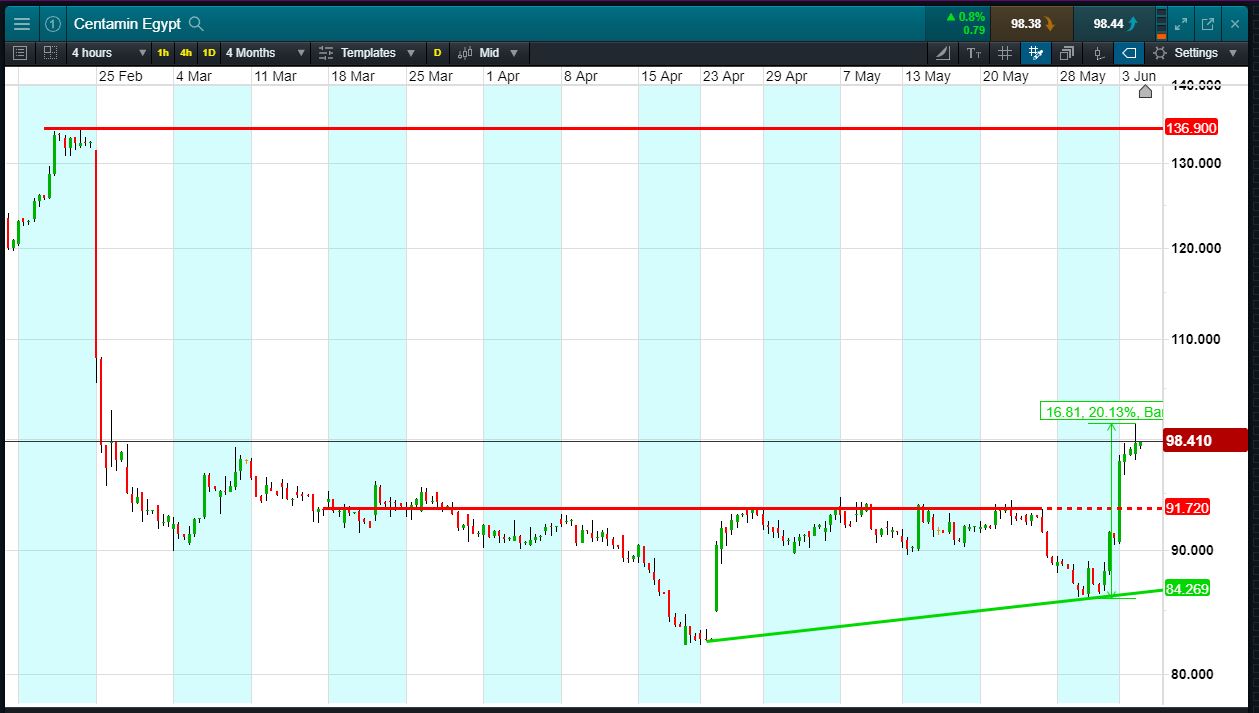The width and height of the screenshot is (1259, 713).
Task: Toggle the price label tag icon
Action: (x=1128, y=53)
